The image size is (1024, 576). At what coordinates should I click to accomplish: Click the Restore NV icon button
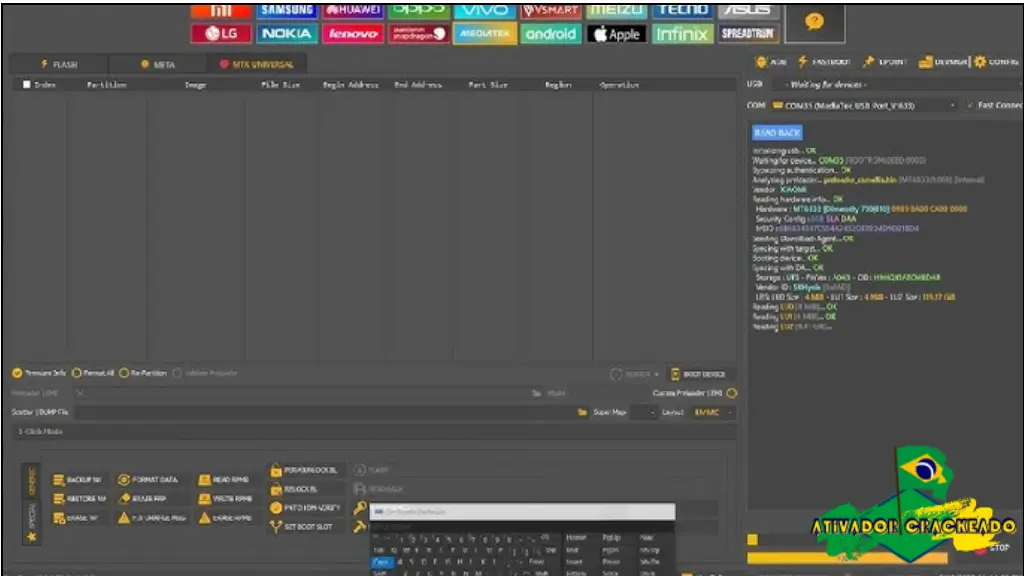tap(80, 498)
